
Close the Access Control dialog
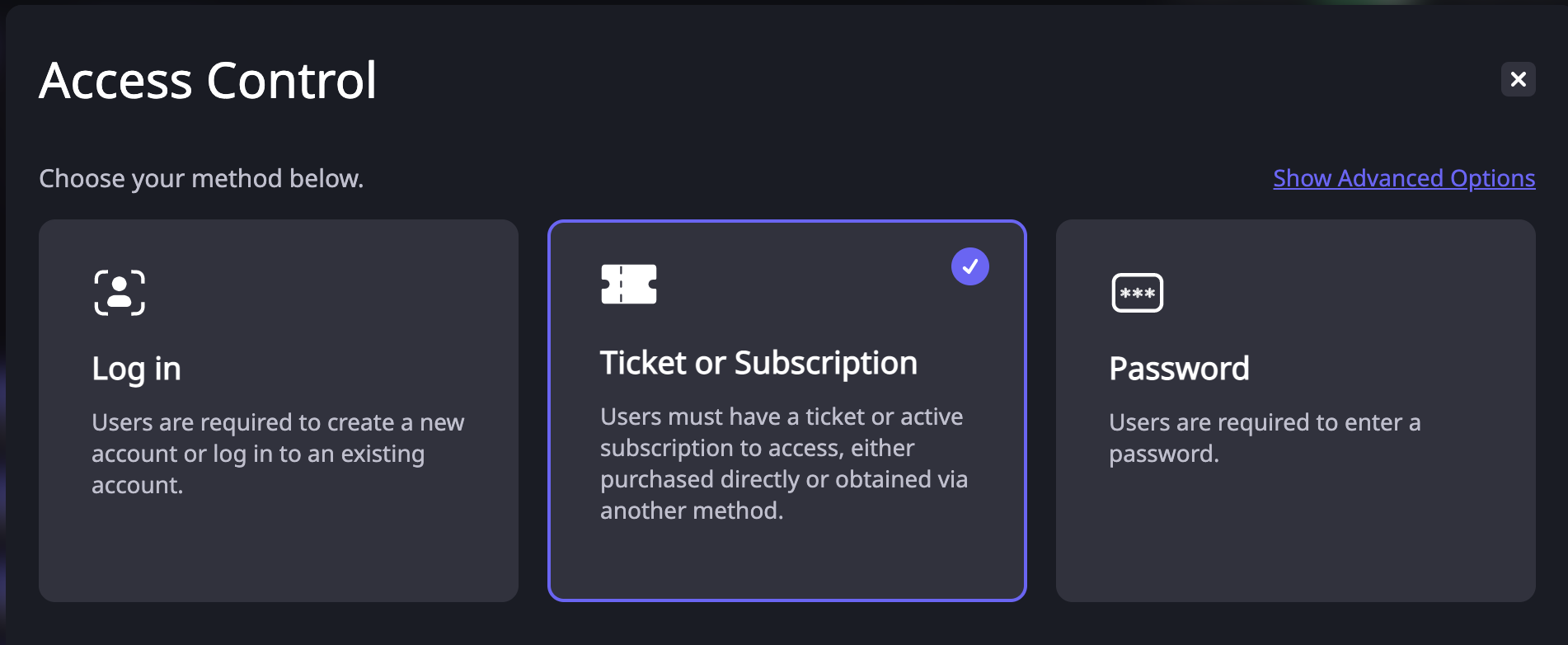point(1518,79)
